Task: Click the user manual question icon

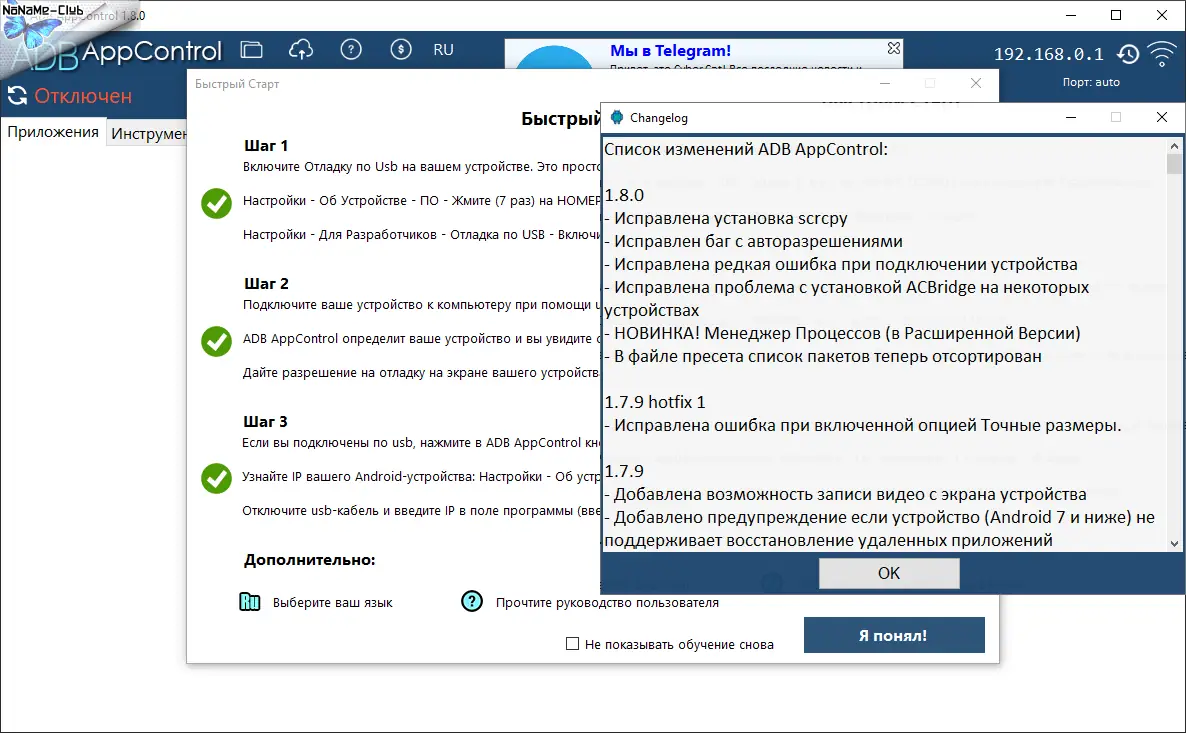Action: point(472,601)
